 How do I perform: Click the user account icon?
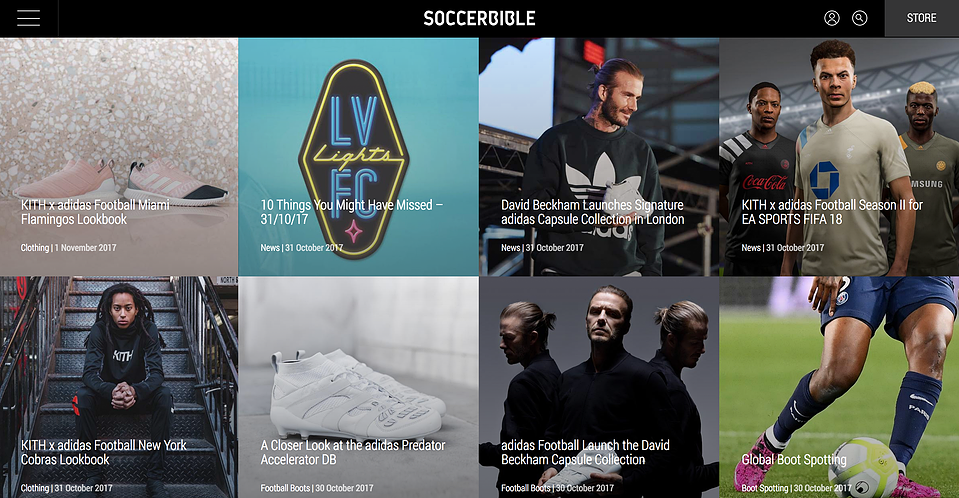(x=832, y=18)
